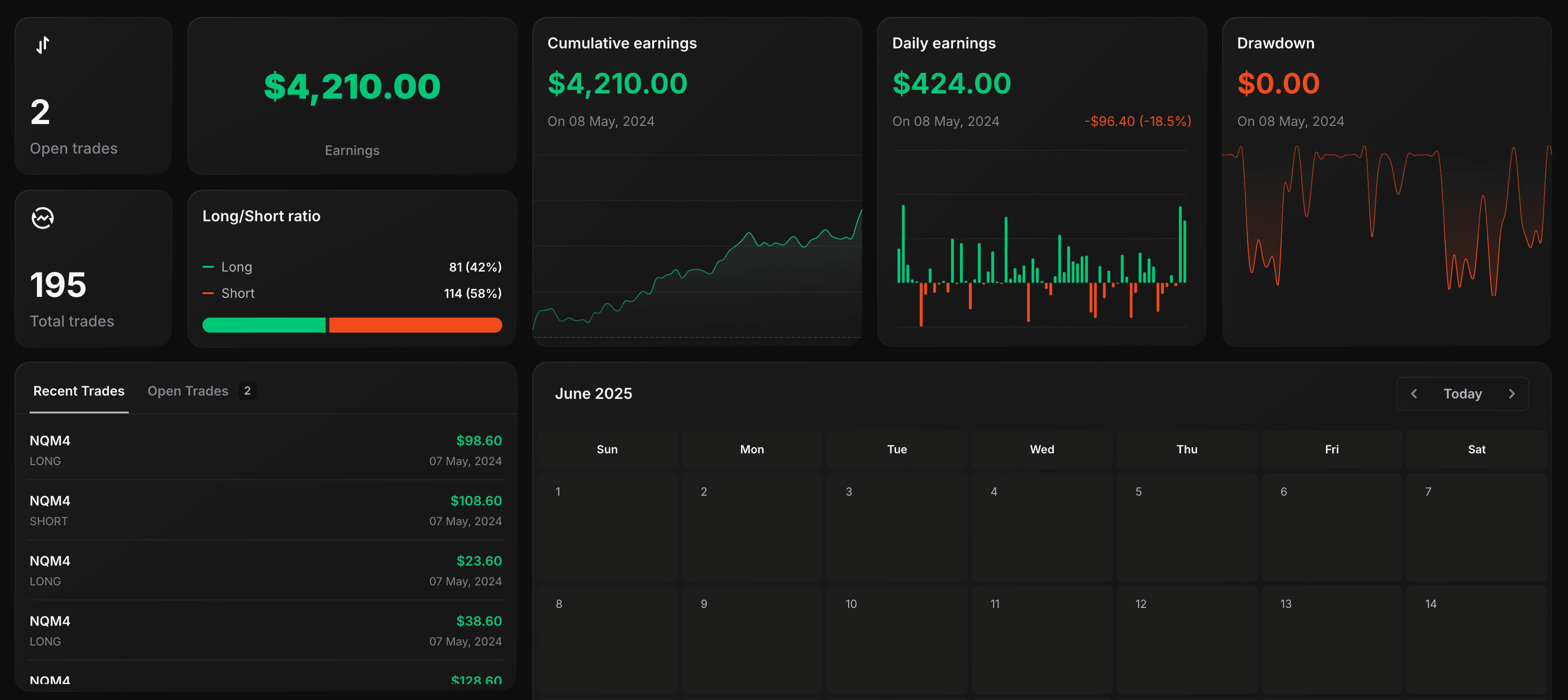The image size is (1568, 700).
Task: Click the green Long legend marker
Action: point(208,267)
